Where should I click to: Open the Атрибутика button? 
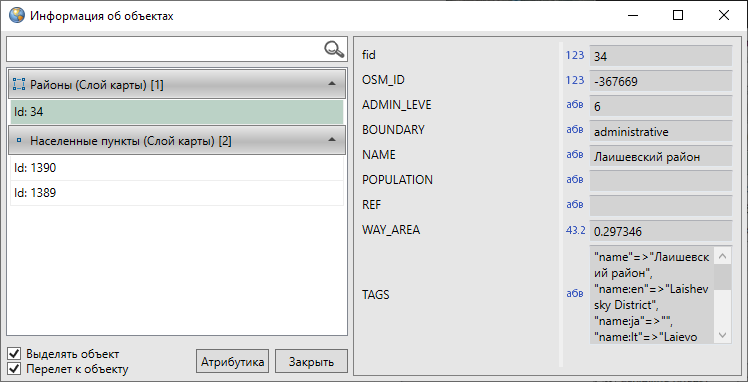click(x=232, y=361)
